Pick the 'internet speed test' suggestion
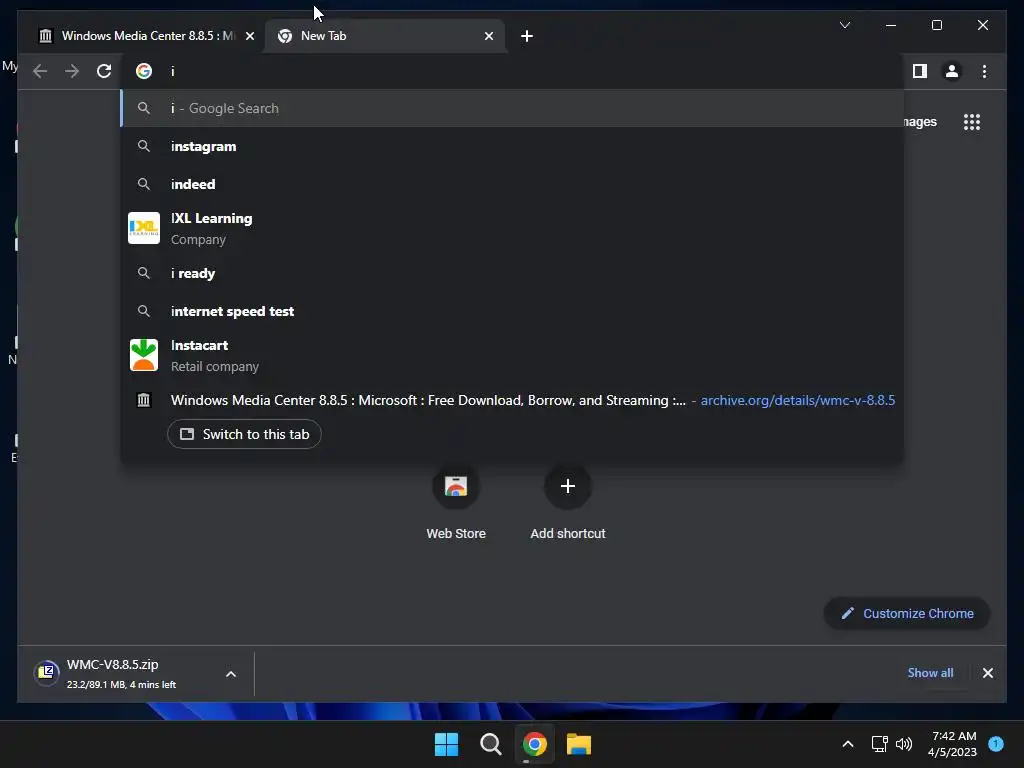 pyautogui.click(x=512, y=311)
